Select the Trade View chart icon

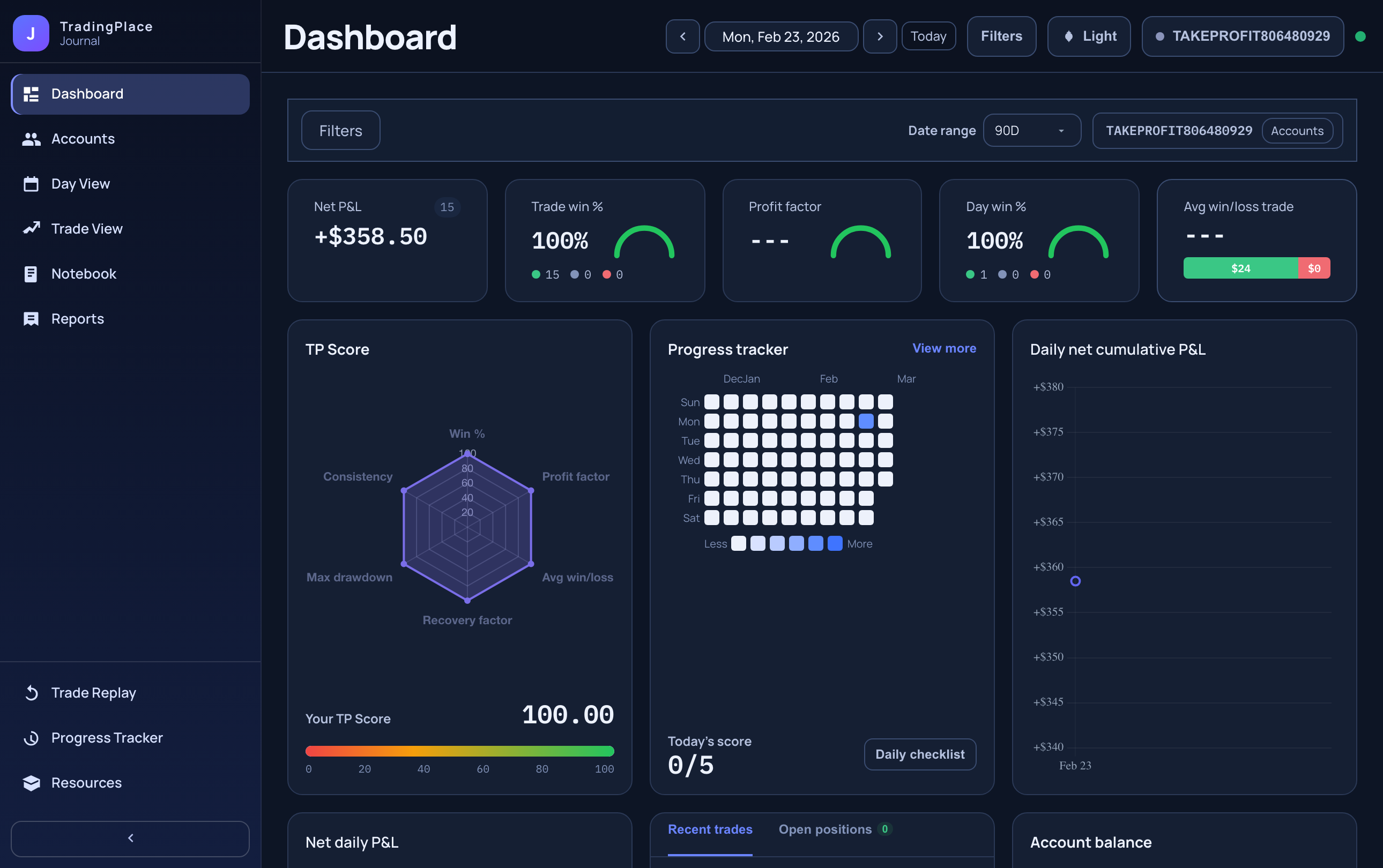[31, 228]
